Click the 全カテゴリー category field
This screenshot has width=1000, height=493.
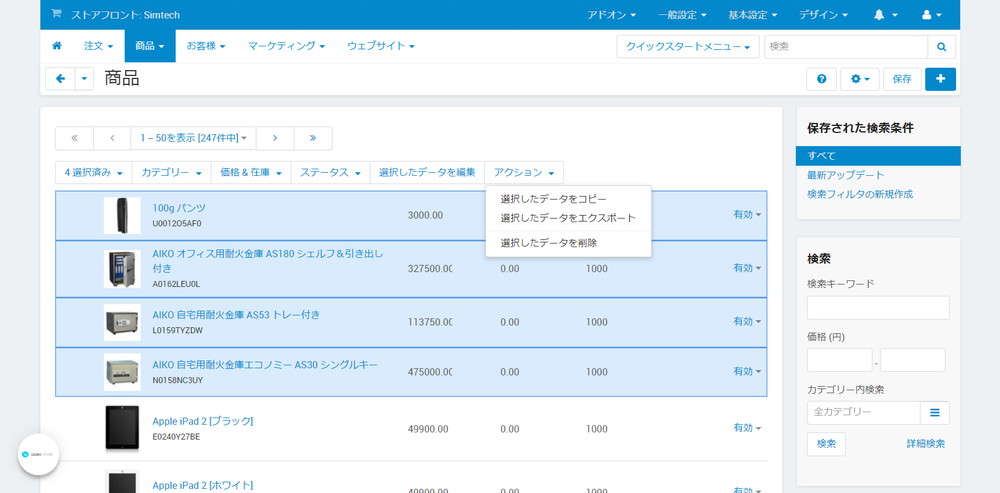pyautogui.click(x=864, y=413)
